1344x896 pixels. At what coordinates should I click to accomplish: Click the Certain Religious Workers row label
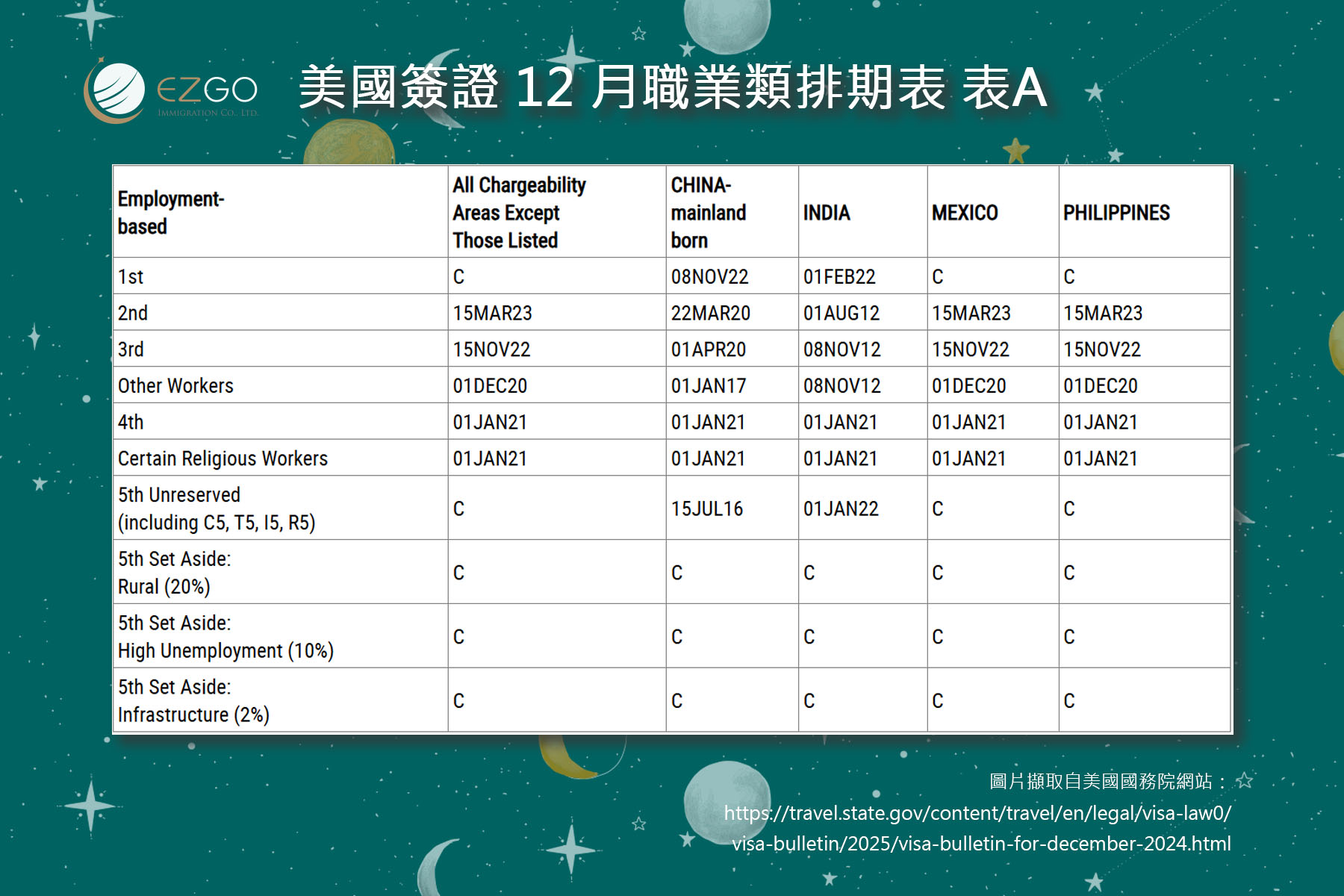coord(223,458)
